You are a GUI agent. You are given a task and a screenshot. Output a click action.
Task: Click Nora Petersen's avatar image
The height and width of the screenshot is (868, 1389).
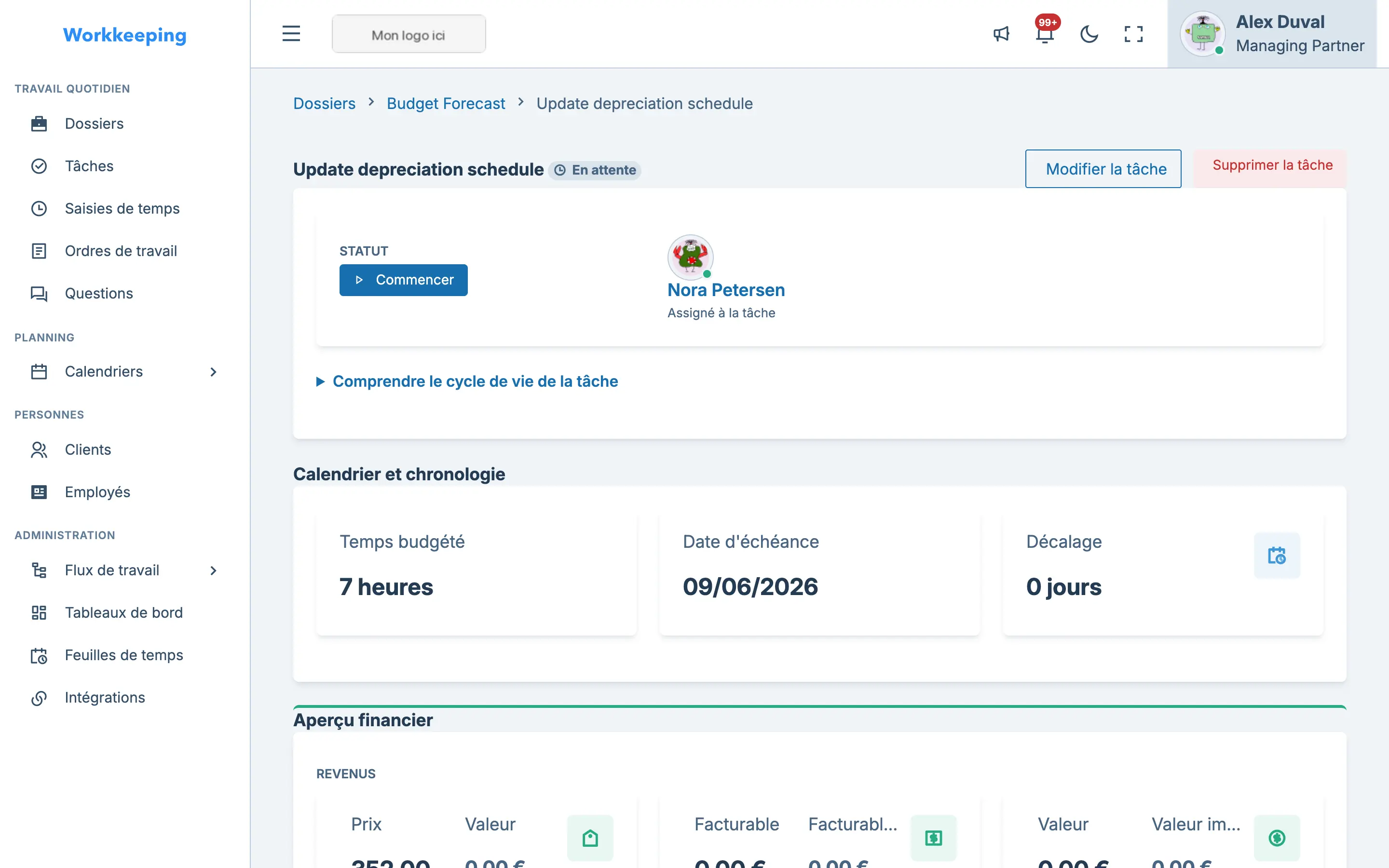(x=691, y=257)
